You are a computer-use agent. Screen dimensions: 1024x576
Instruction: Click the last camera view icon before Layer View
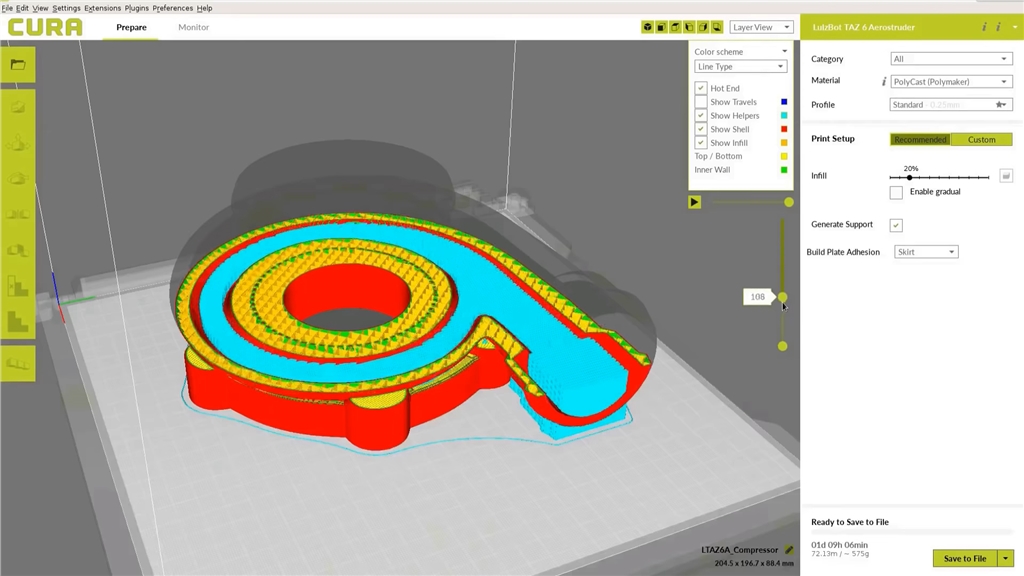717,27
